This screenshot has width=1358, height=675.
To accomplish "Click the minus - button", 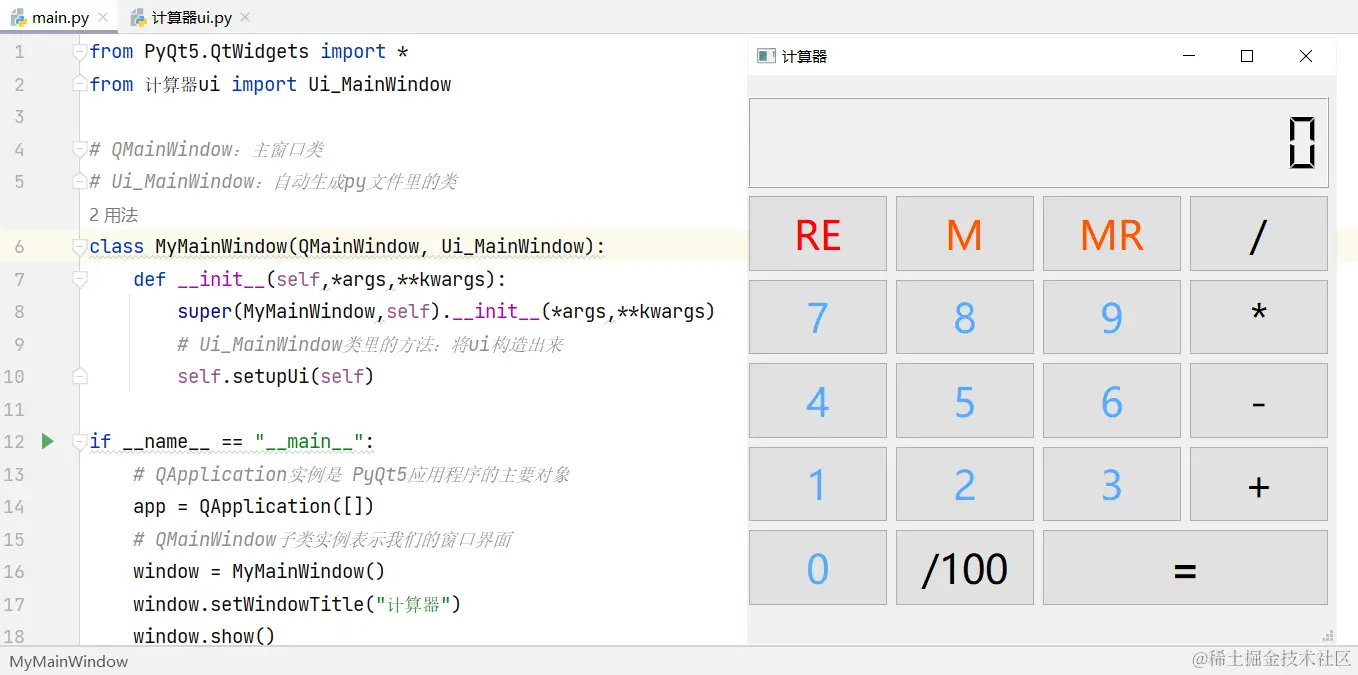I will click(1259, 401).
